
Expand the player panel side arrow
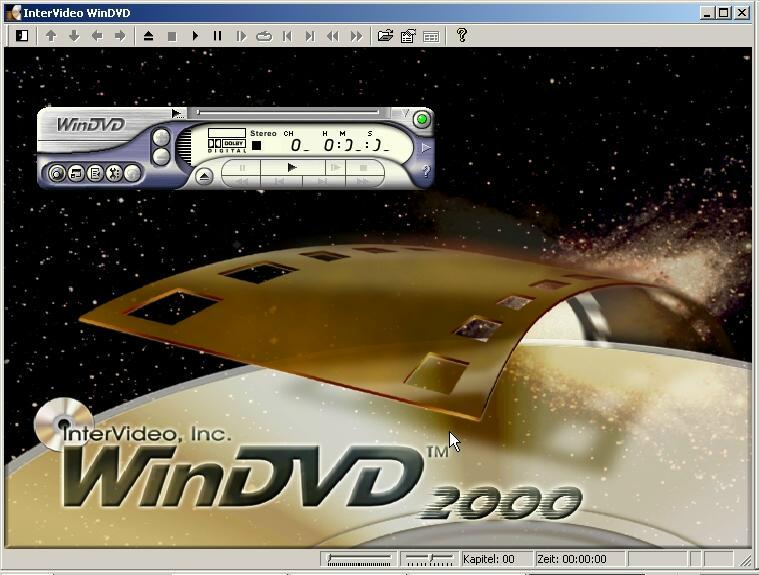point(425,147)
